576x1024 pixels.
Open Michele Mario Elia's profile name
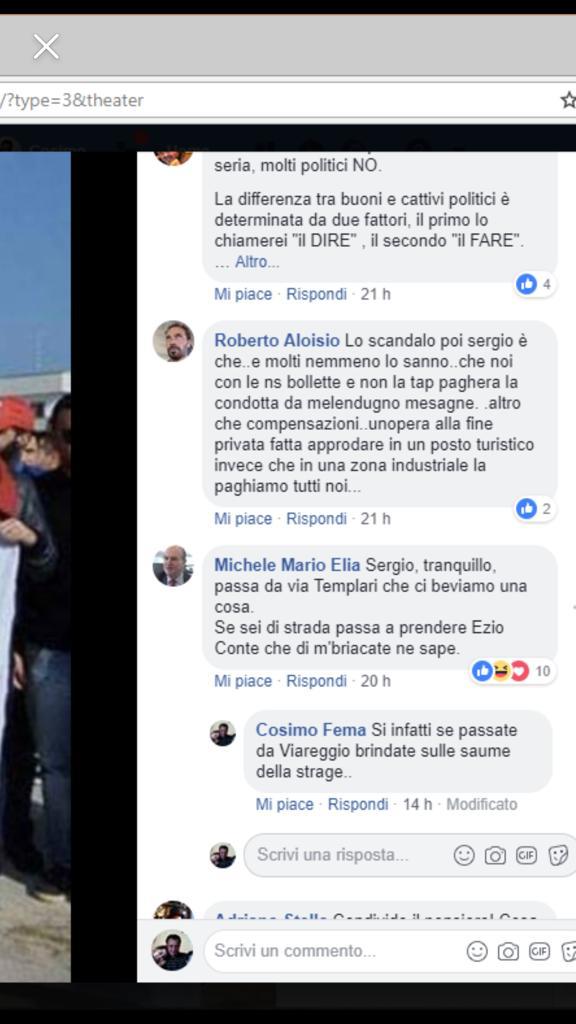[x=287, y=565]
